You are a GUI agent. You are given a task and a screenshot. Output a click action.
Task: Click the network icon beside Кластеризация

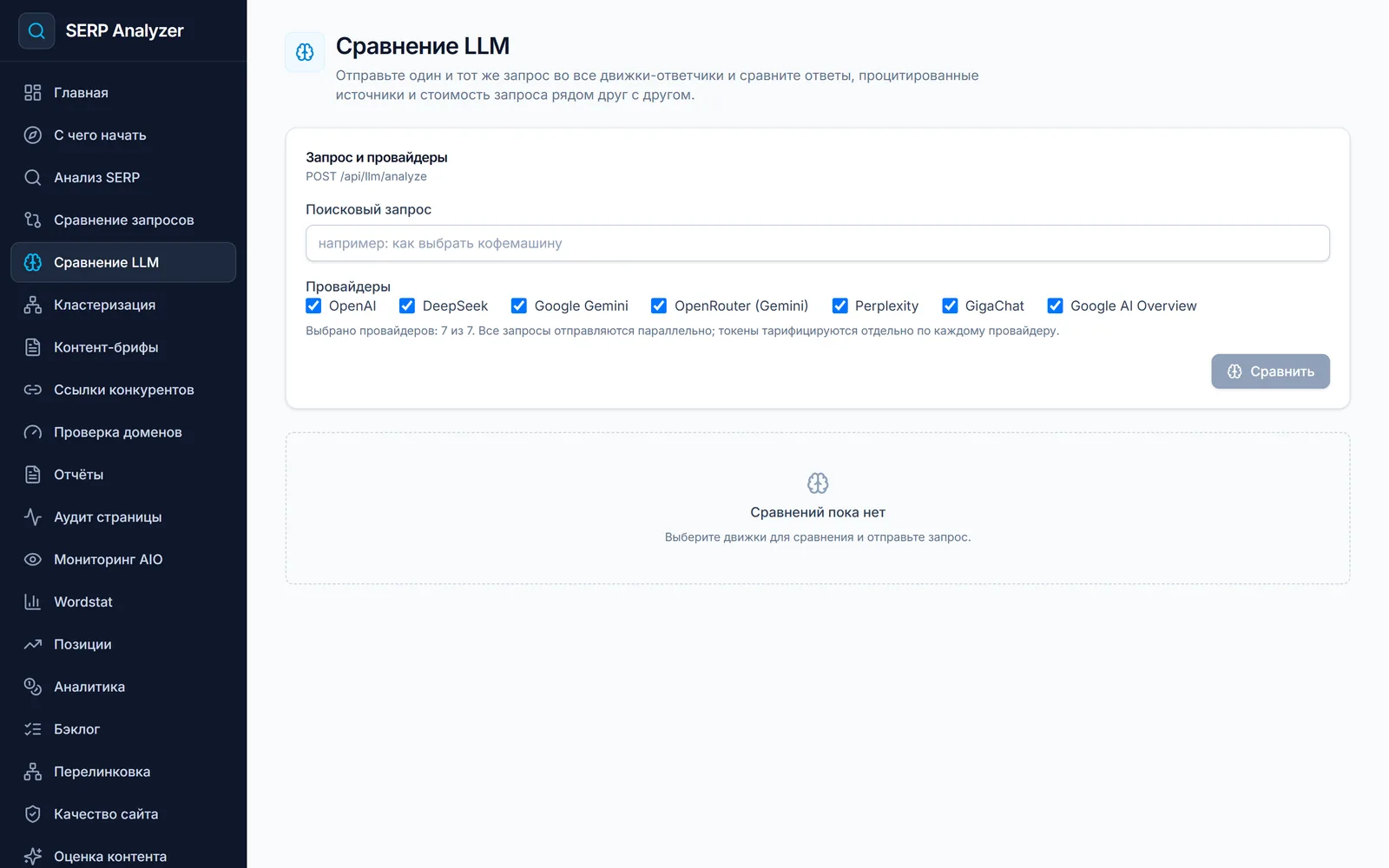[33, 306]
